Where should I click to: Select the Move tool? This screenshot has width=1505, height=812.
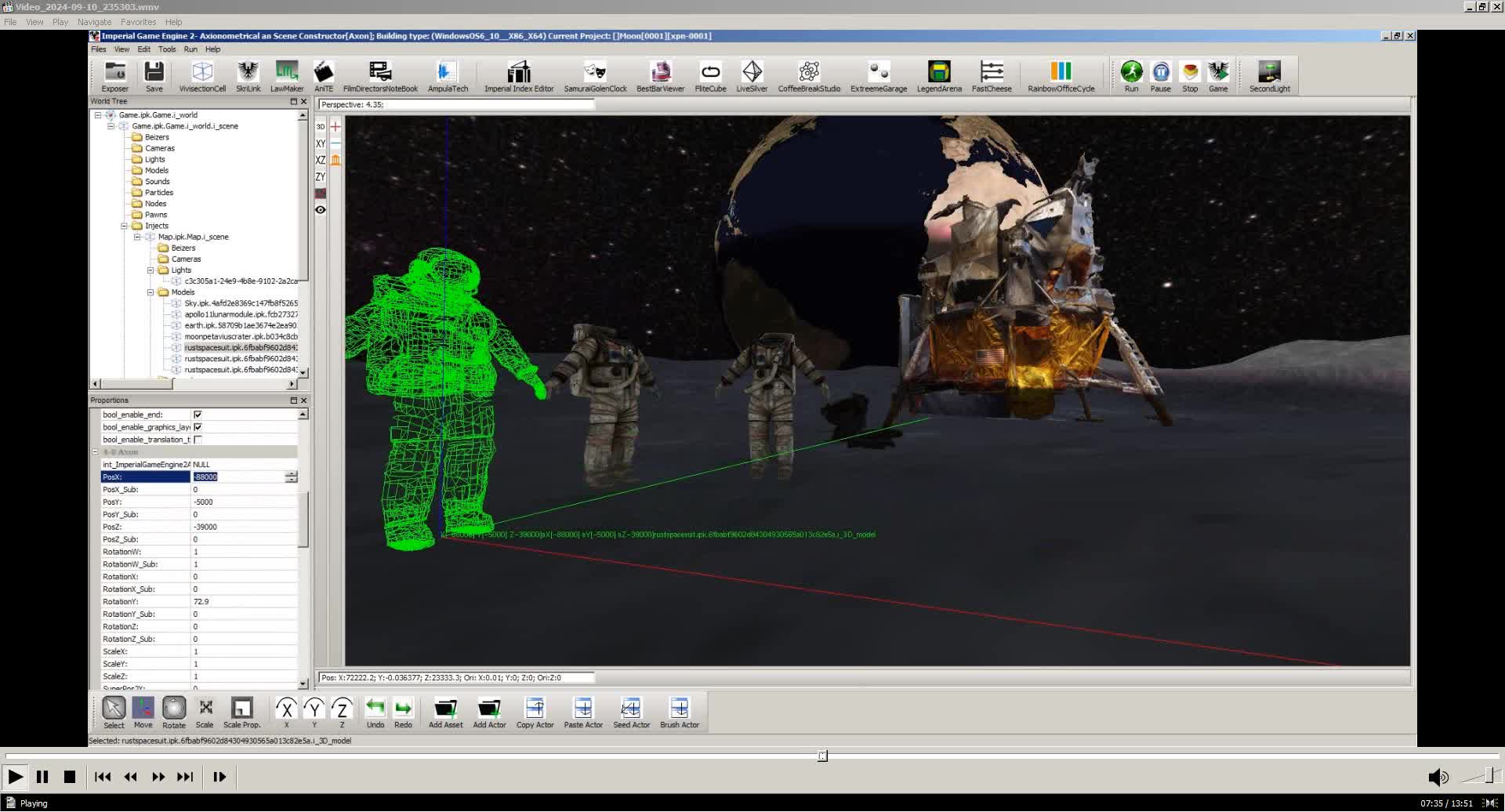pyautogui.click(x=143, y=709)
